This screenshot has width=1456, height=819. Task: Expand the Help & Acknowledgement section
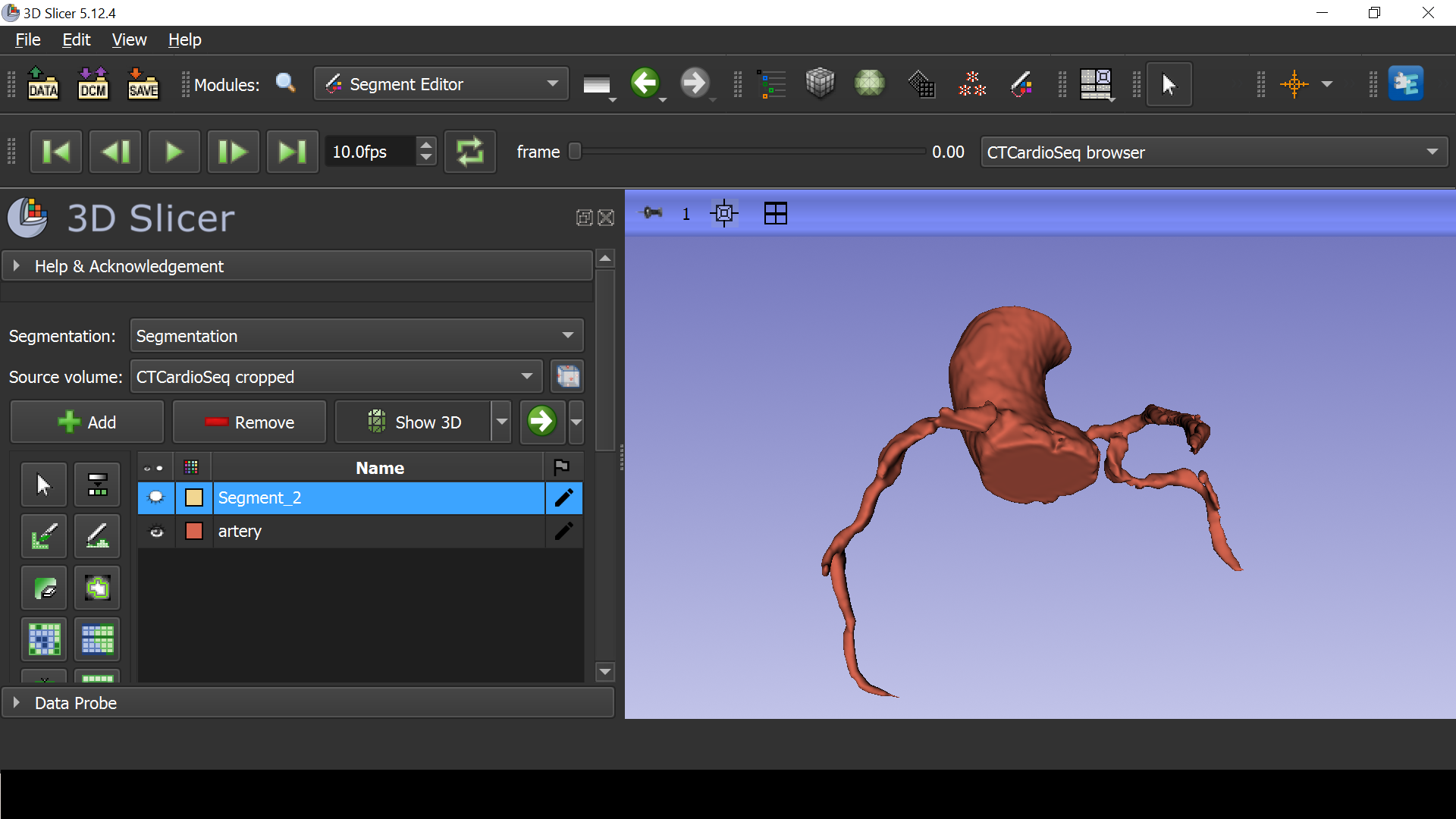(x=297, y=266)
